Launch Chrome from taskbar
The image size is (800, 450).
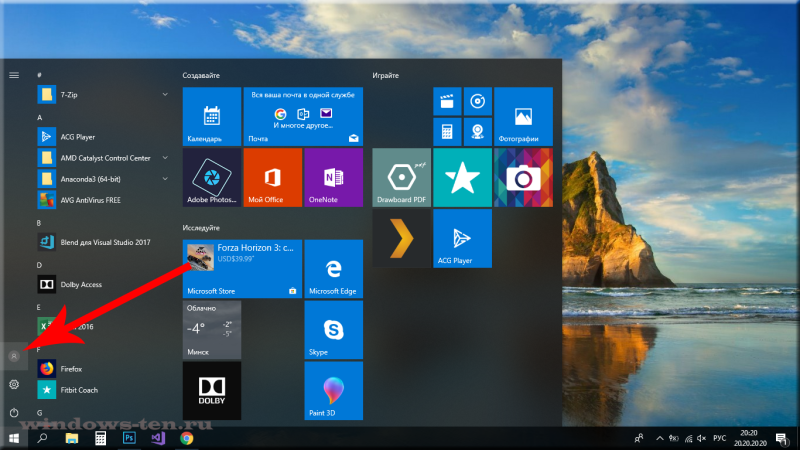click(187, 438)
